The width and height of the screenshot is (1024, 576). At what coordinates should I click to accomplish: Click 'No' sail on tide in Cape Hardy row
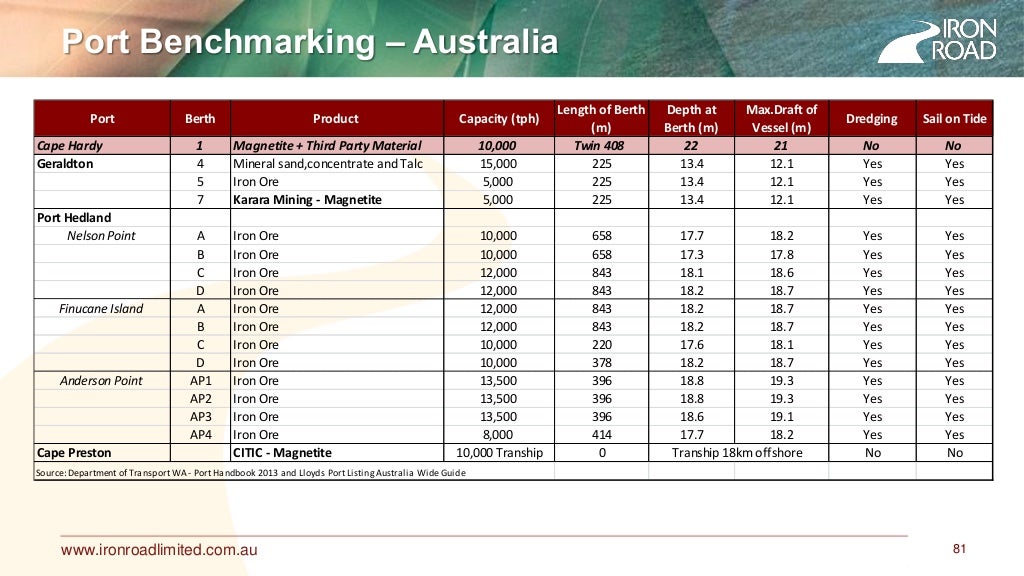pos(953,146)
